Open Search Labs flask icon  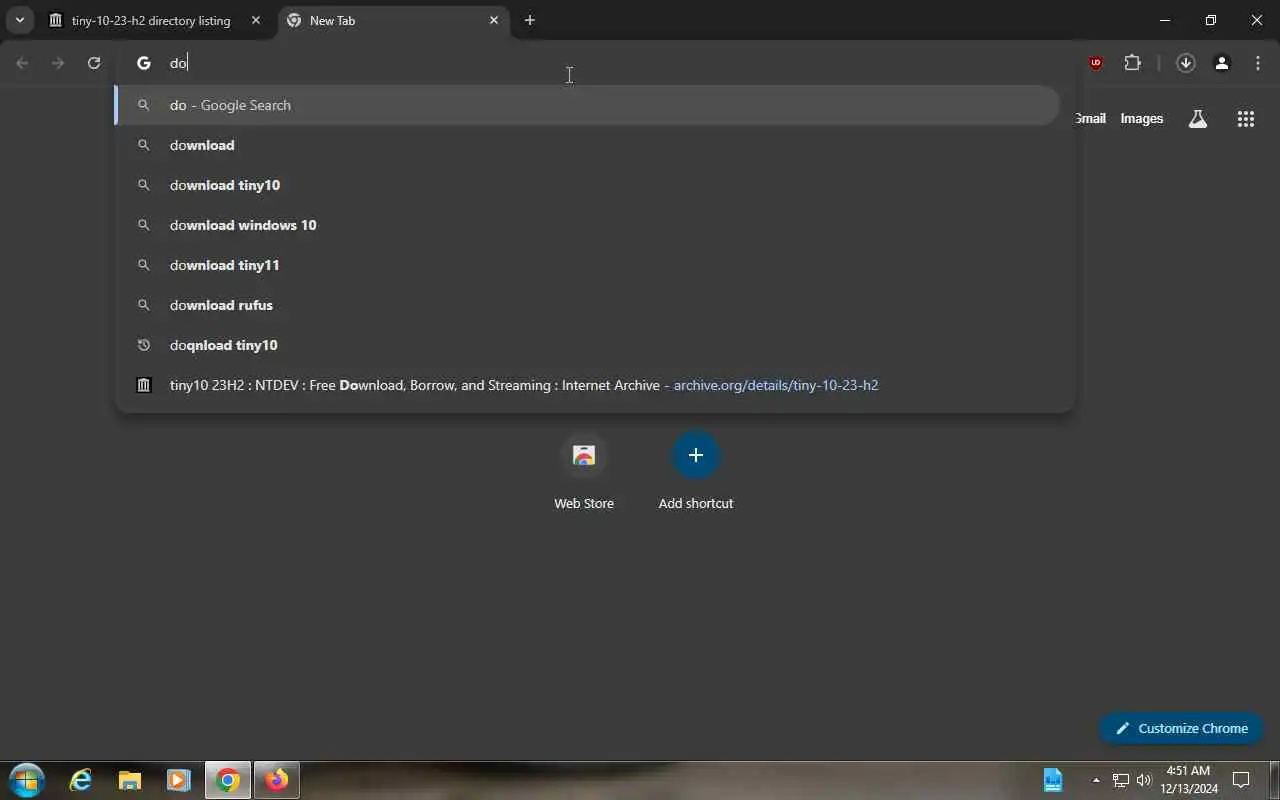(x=1198, y=119)
